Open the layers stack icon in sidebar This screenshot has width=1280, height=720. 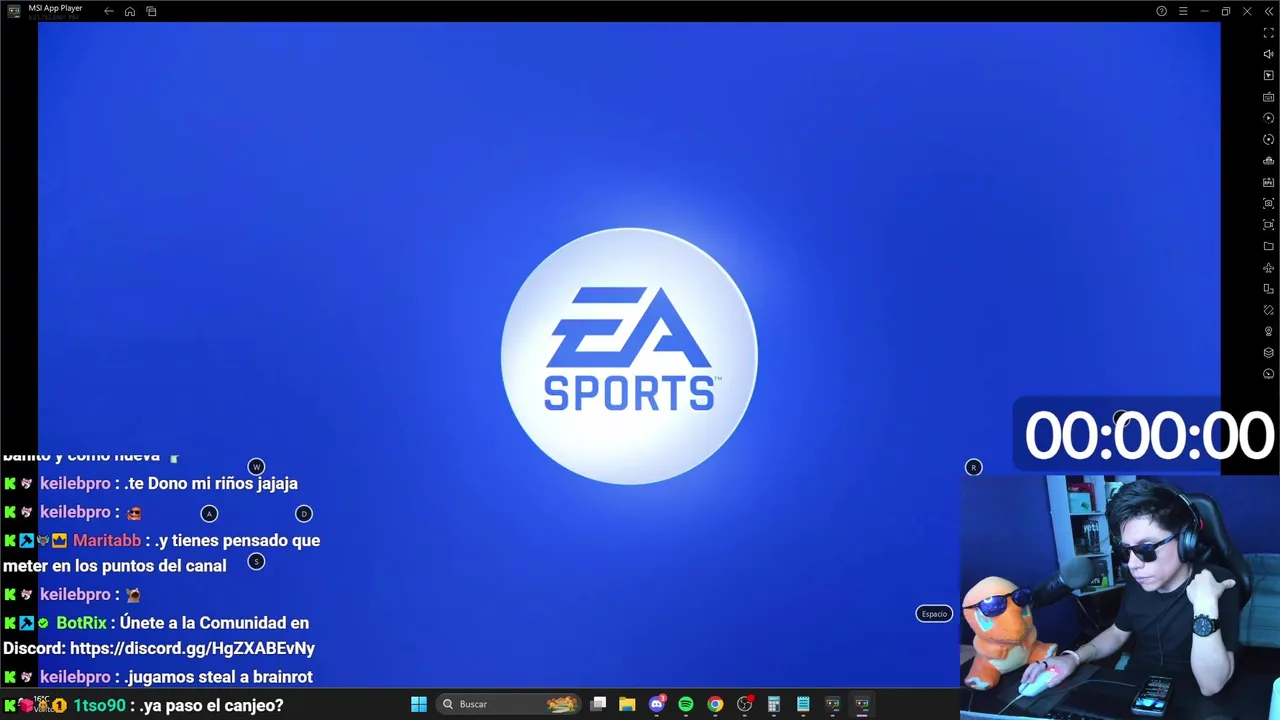(1269, 353)
